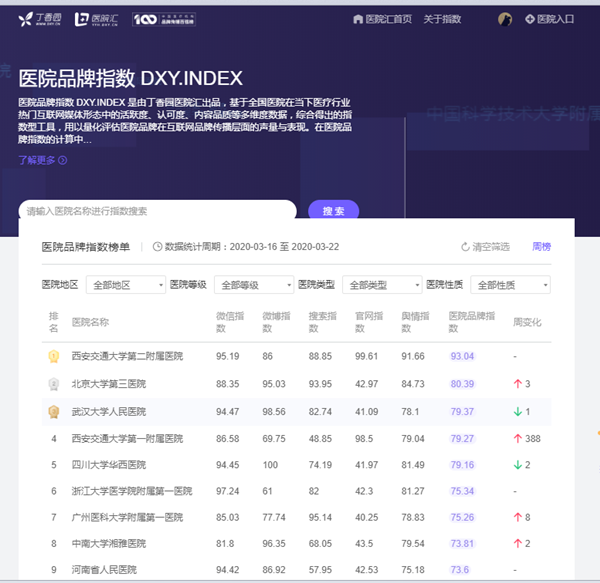Click brand index value 79.37

tap(462, 412)
